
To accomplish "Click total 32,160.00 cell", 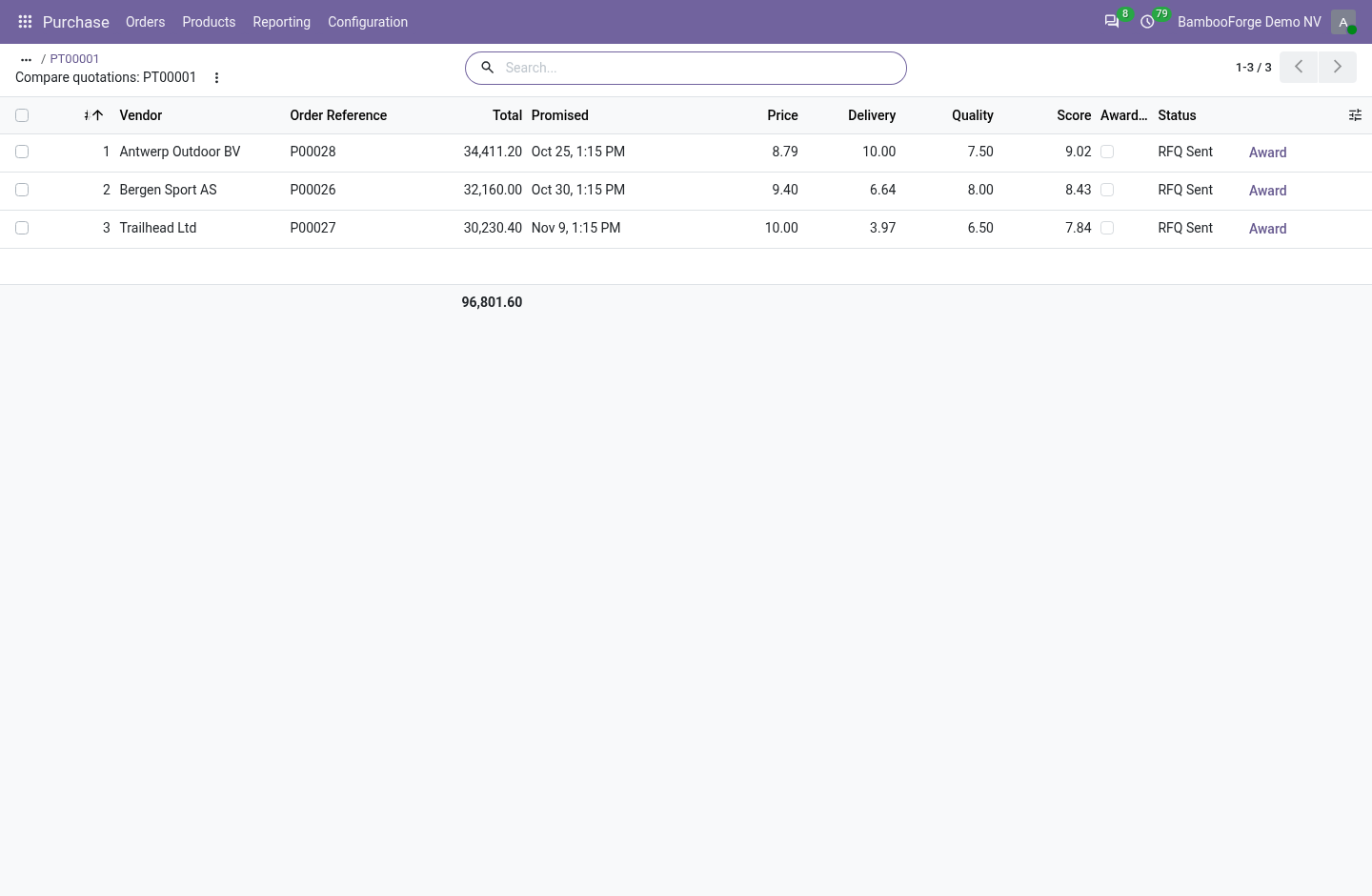I will coord(493,190).
